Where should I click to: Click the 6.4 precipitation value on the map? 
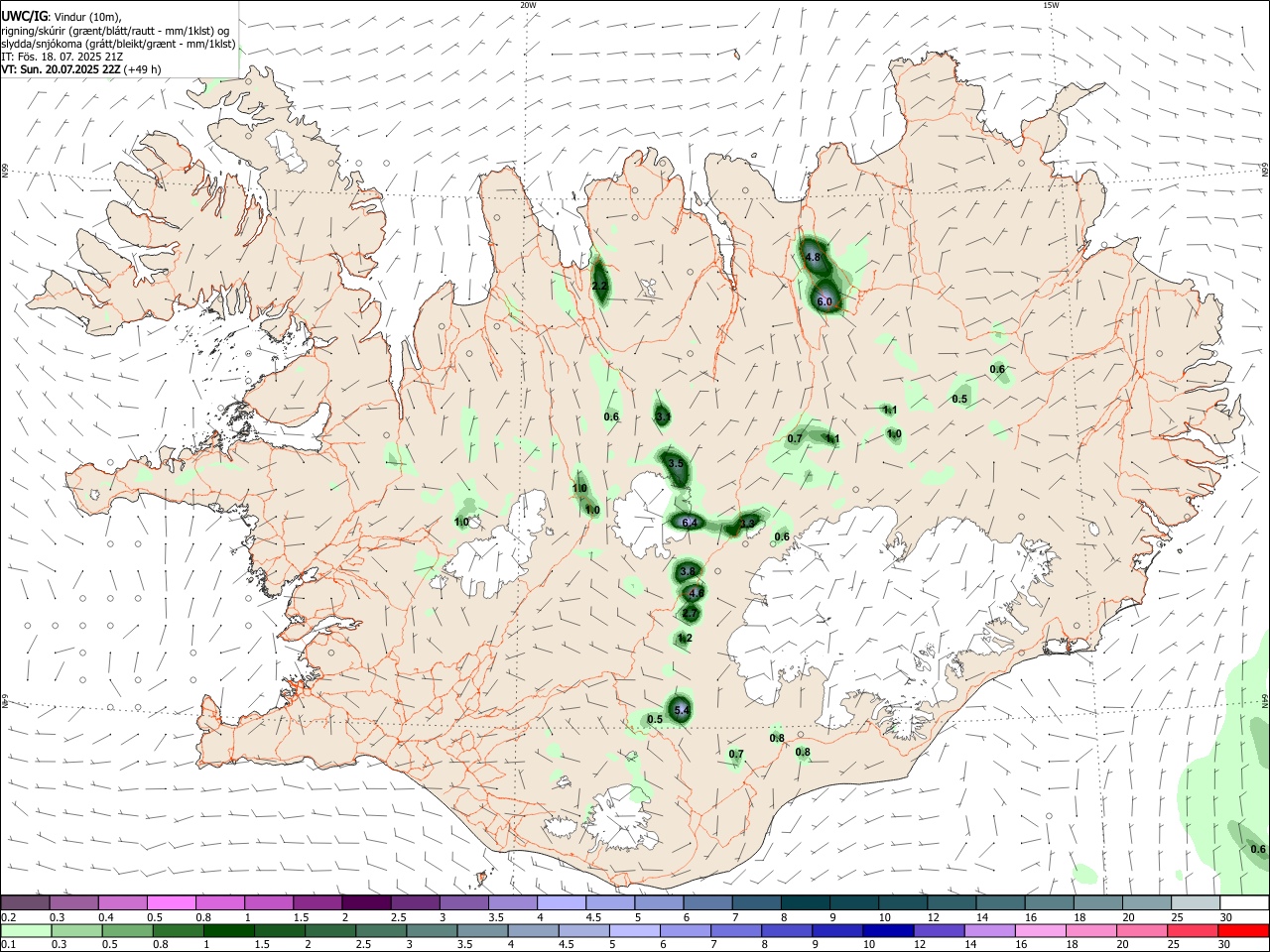[x=690, y=523]
